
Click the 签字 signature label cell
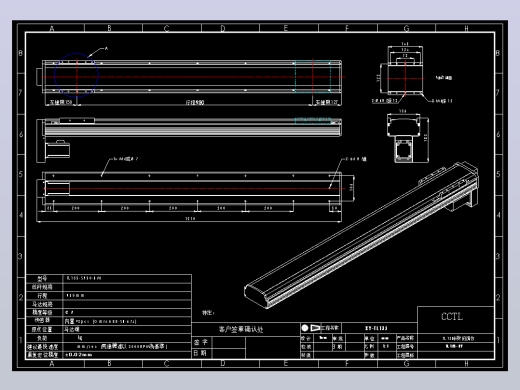[201, 342]
